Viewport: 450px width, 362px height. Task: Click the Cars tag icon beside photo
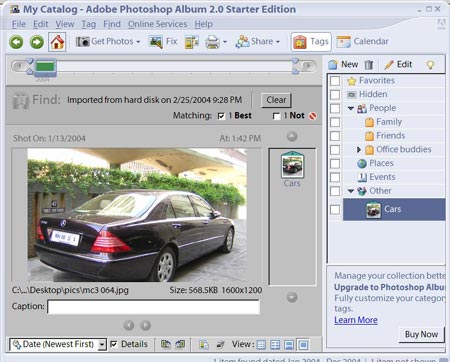(292, 165)
